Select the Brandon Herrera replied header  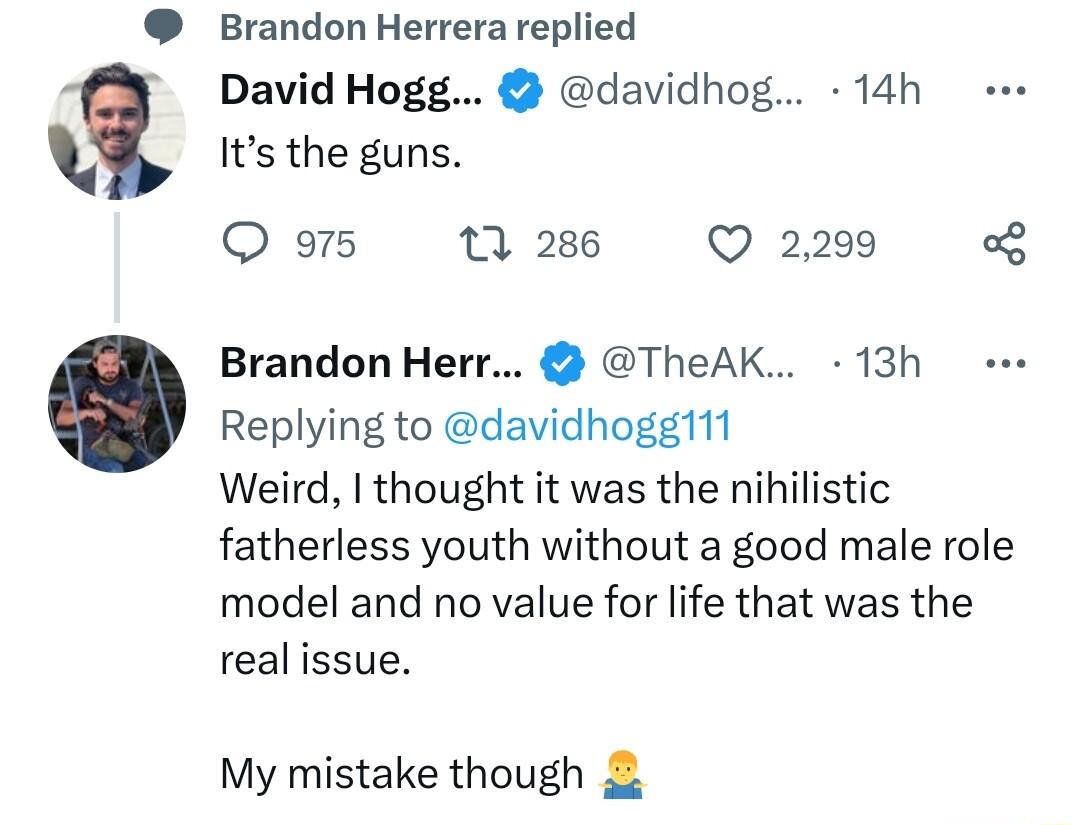(430, 26)
